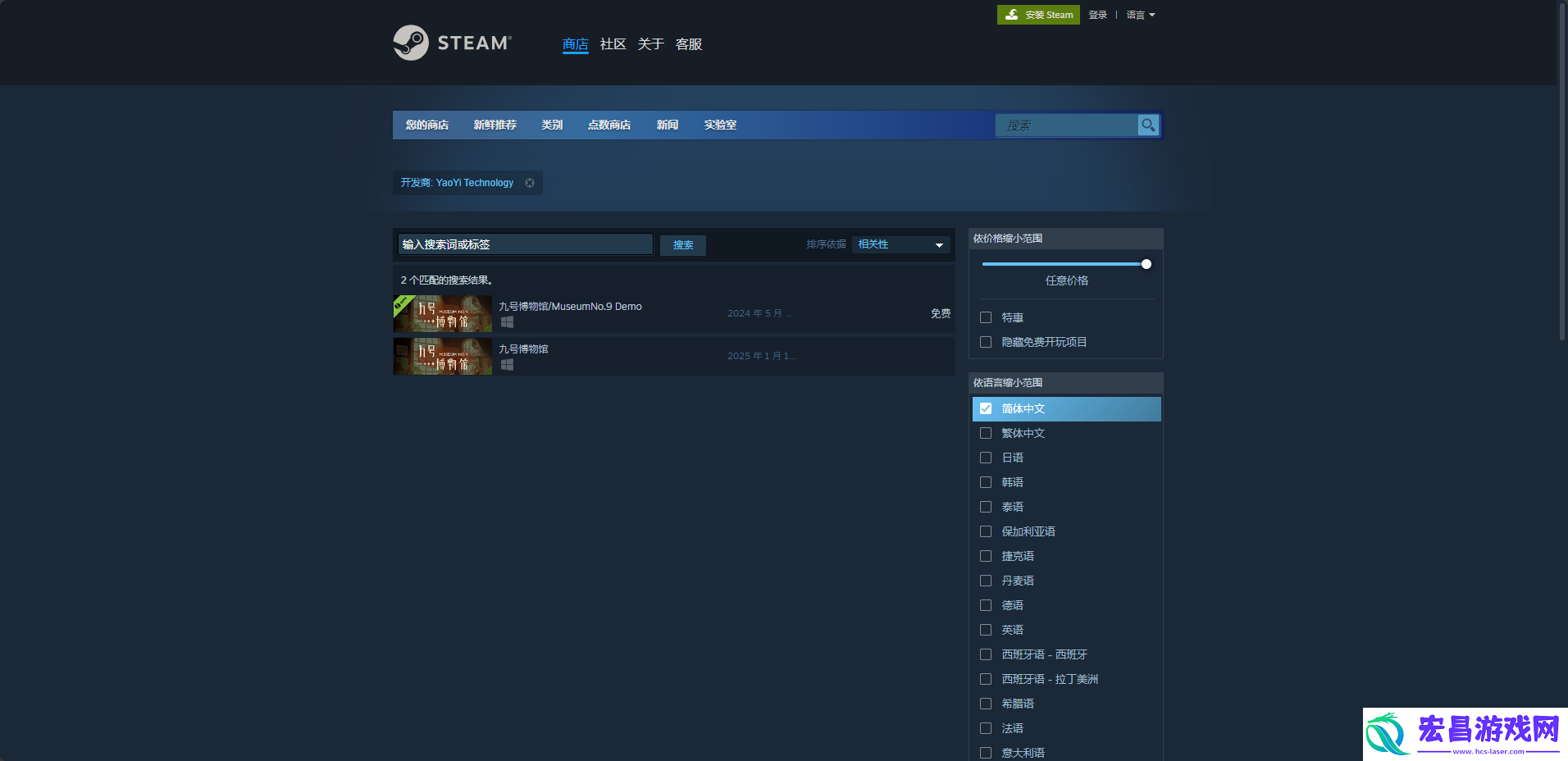Click the Windows icon under 九号博物馆
Image resolution: width=1568 pixels, height=761 pixels.
507,365
